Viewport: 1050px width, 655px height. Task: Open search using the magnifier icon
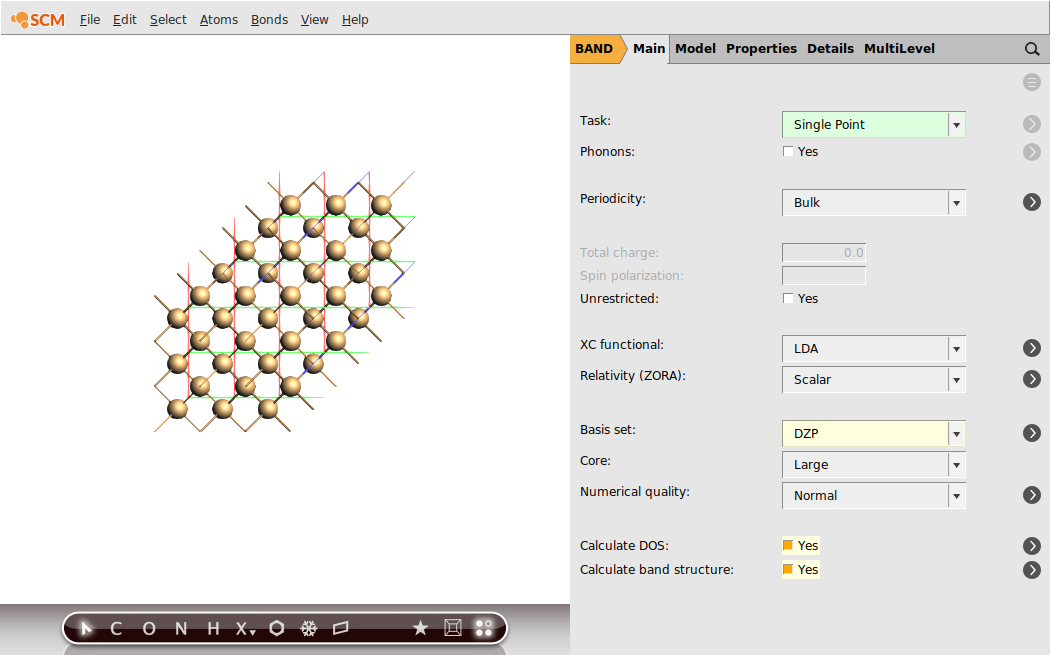pyautogui.click(x=1032, y=48)
